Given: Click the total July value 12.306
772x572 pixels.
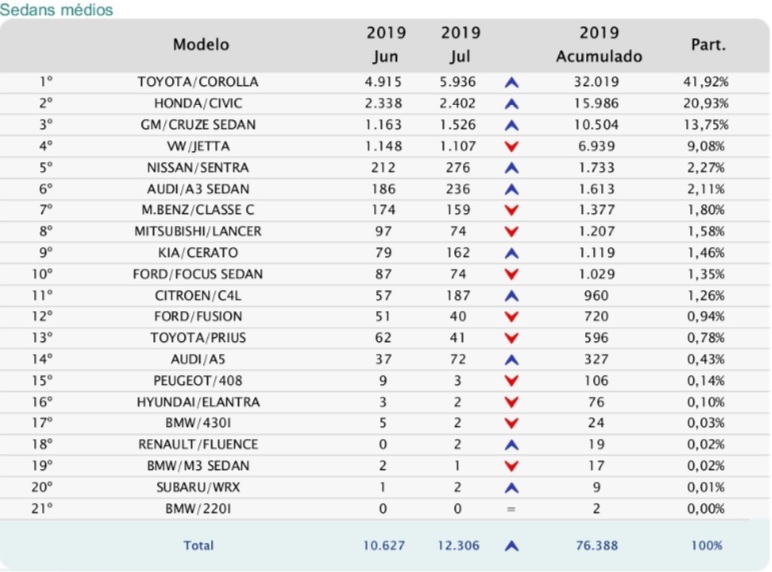Looking at the screenshot, I should [458, 545].
